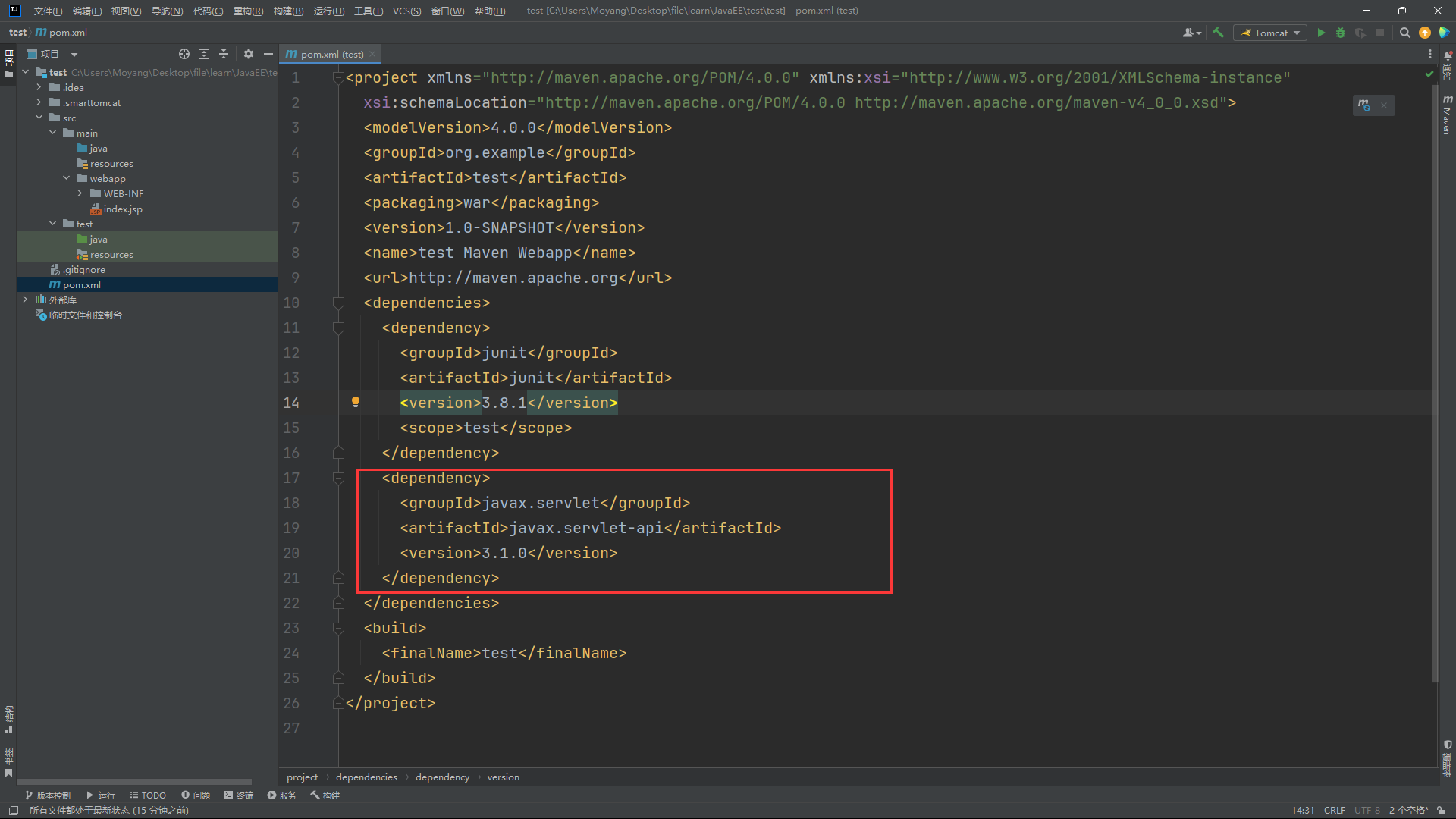Click the status bar tool-window toggle
The image size is (1456, 819).
tap(13, 811)
